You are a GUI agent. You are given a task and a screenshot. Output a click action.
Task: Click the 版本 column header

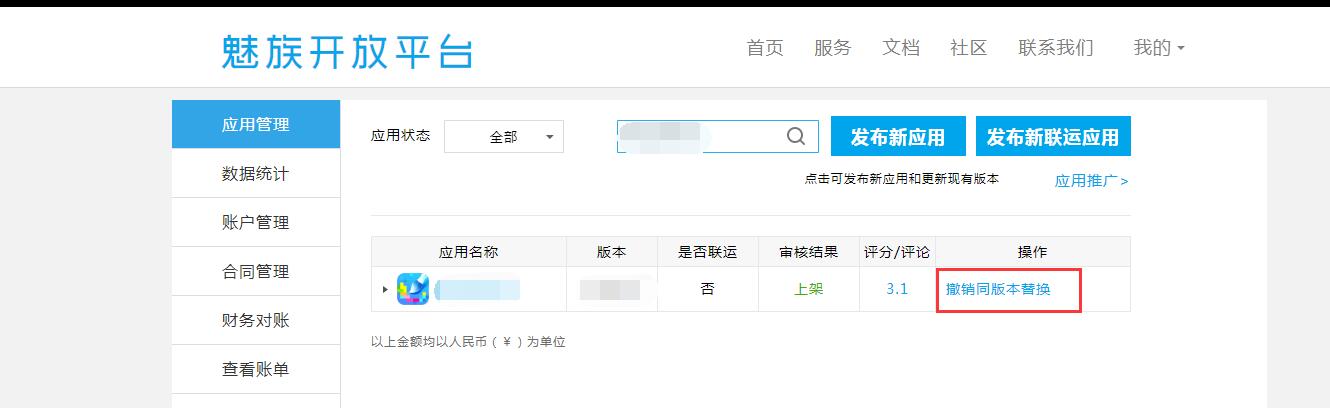[611, 252]
